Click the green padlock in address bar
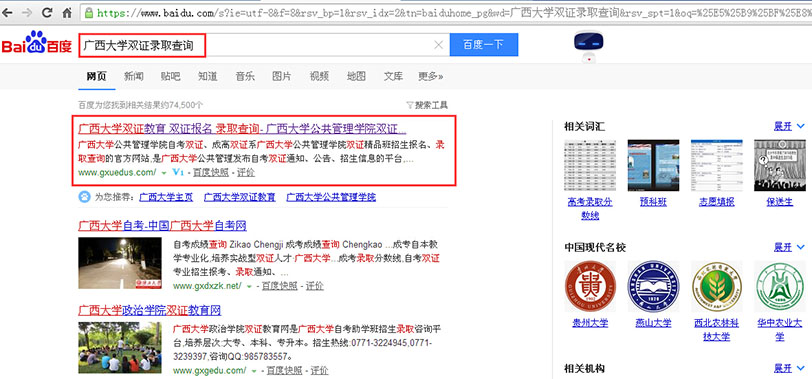The image size is (812, 379). click(x=89, y=12)
